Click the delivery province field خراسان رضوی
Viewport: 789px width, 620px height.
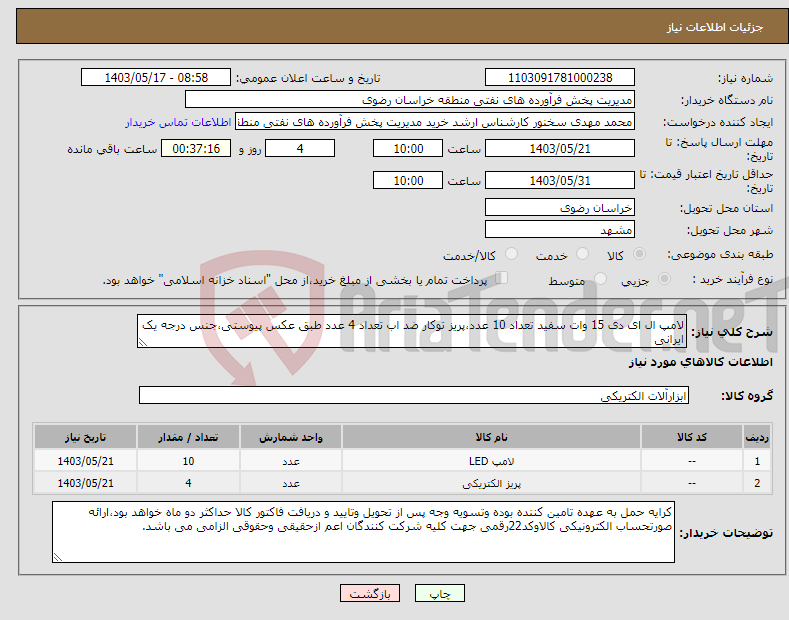[560, 207]
